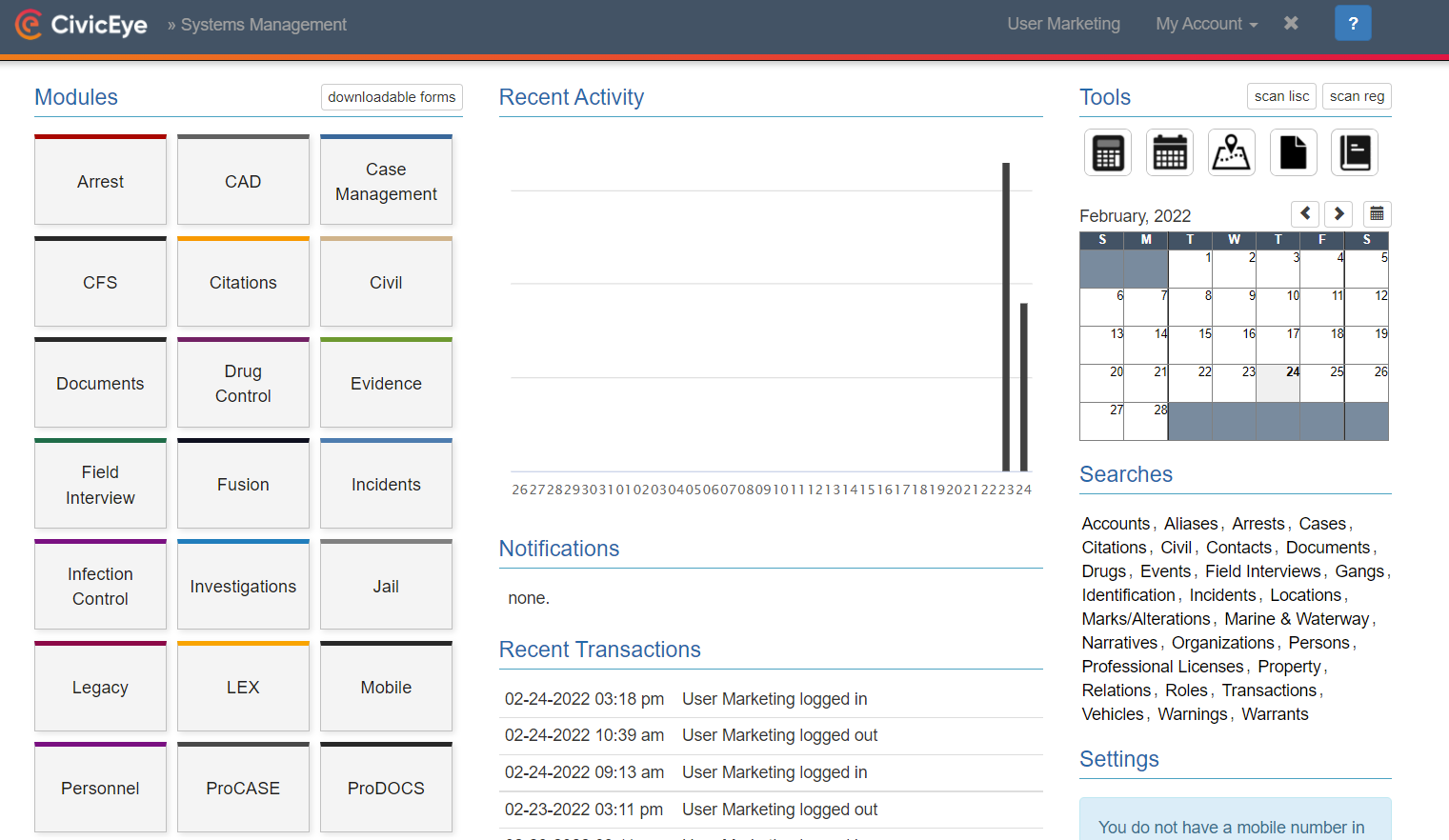Click the scan reg button

click(1357, 96)
